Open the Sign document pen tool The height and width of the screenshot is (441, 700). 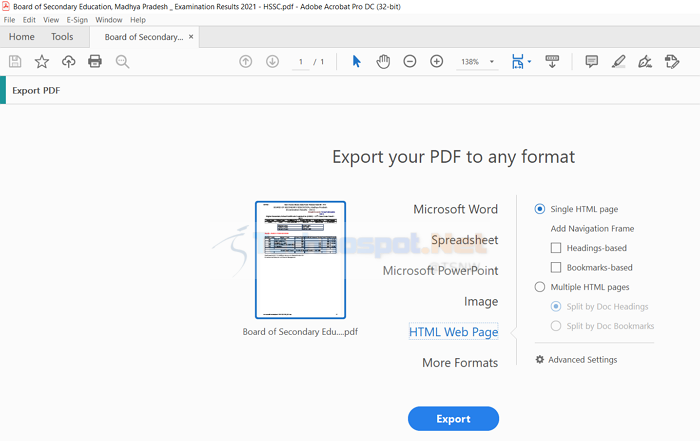(x=645, y=61)
